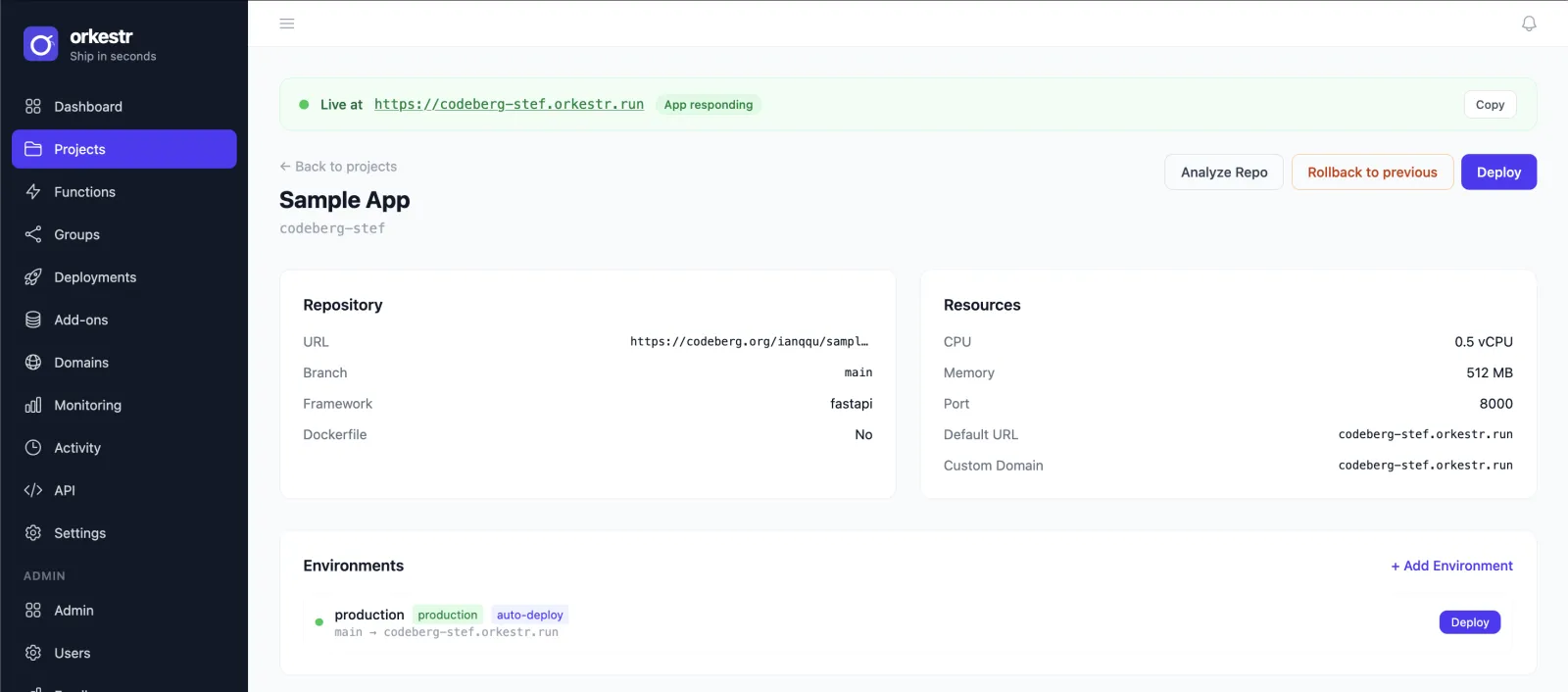1568x692 pixels.
Task: Open Settings in the sidebar
Action: [124, 533]
